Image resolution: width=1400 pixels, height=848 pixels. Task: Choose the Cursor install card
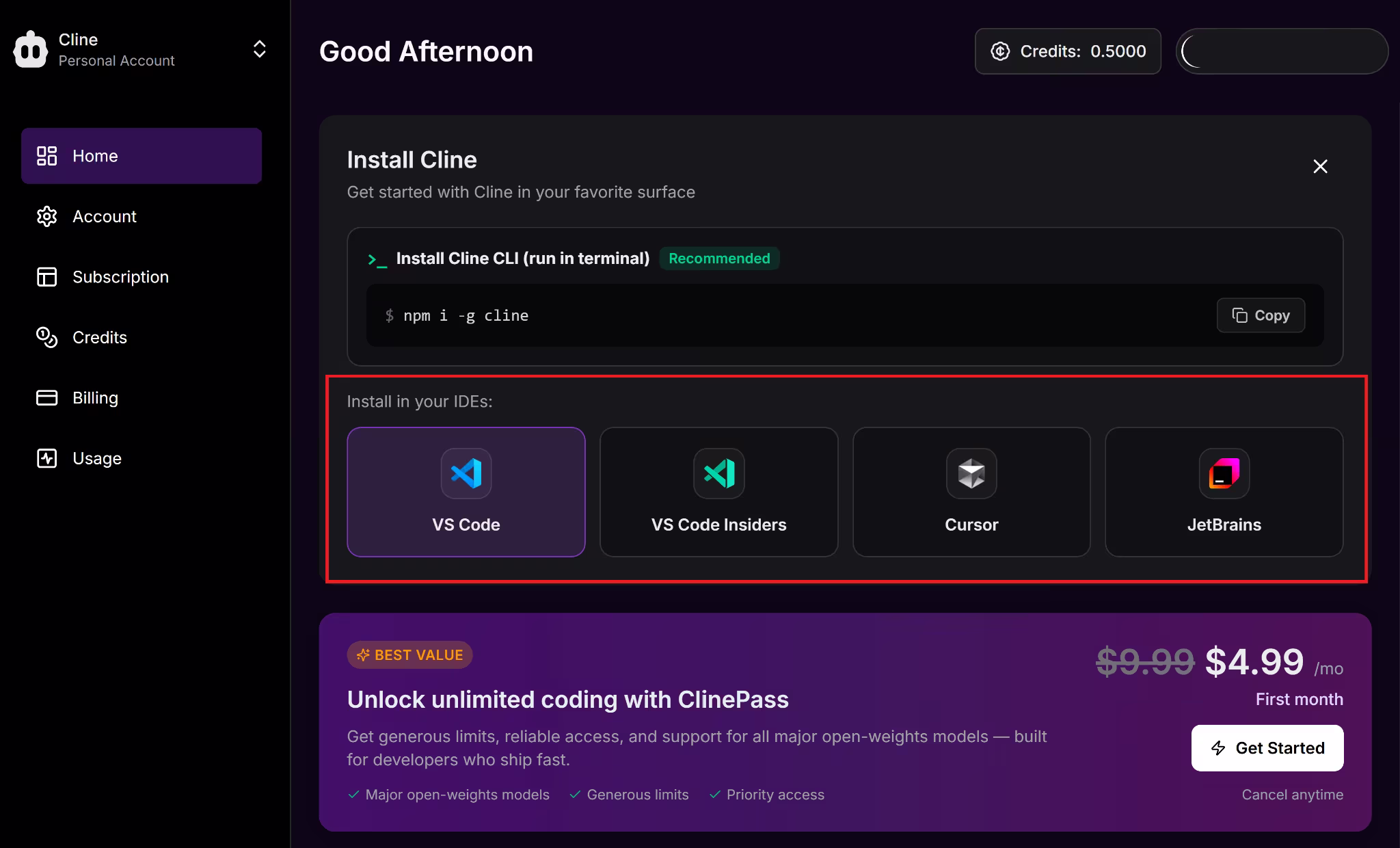click(971, 492)
